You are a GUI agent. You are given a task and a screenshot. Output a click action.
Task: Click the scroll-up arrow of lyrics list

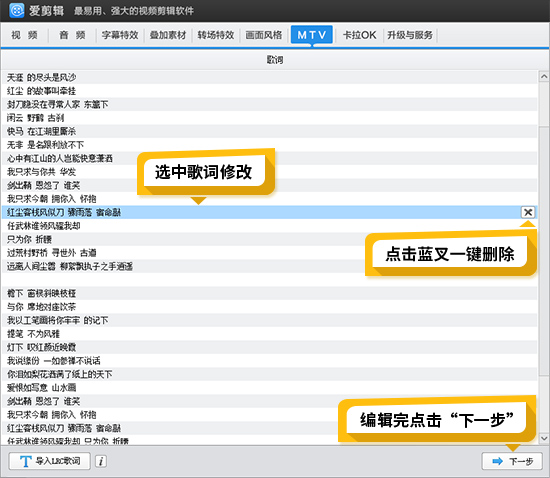(x=544, y=76)
